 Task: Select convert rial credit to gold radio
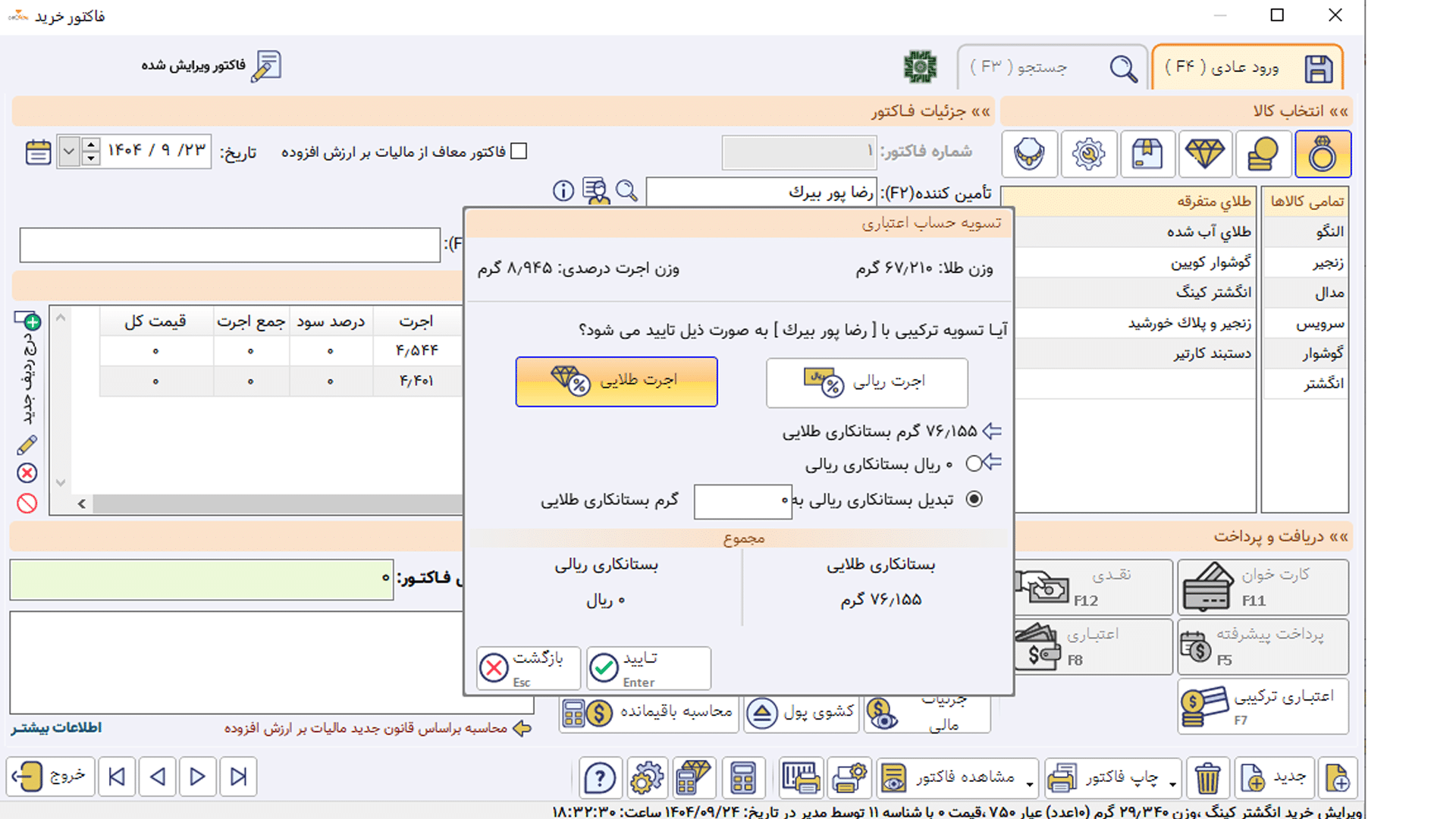pos(974,499)
